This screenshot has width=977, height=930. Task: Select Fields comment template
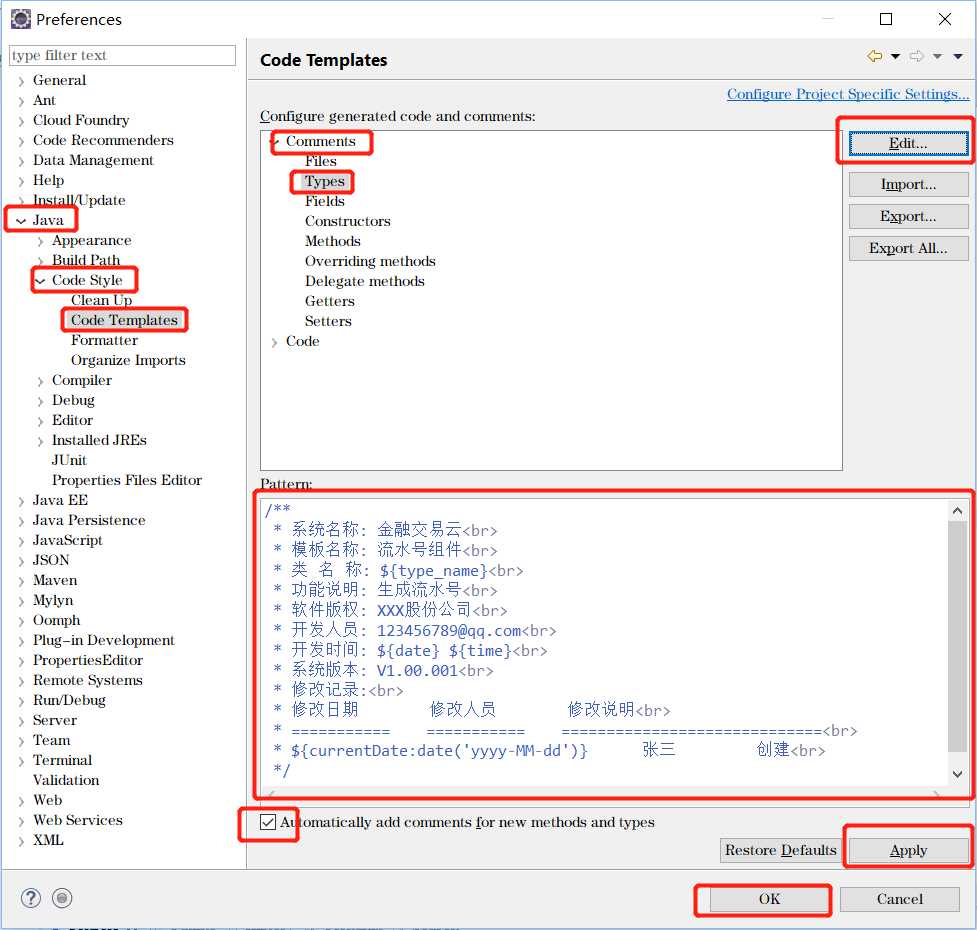tap(324, 201)
